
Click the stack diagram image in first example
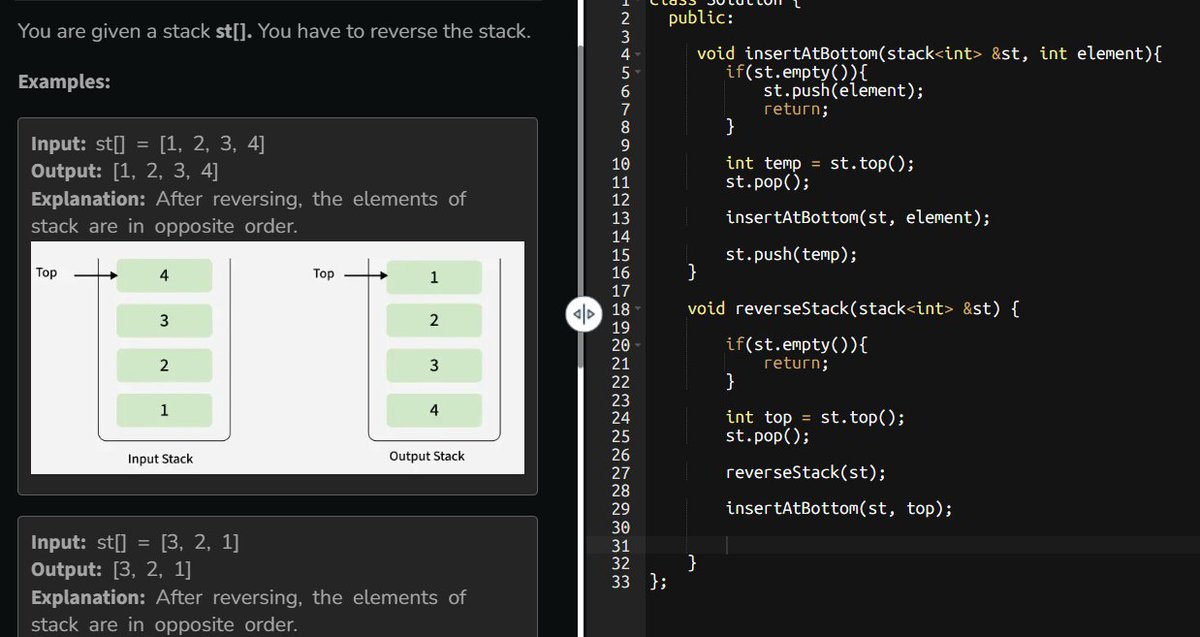[277, 358]
